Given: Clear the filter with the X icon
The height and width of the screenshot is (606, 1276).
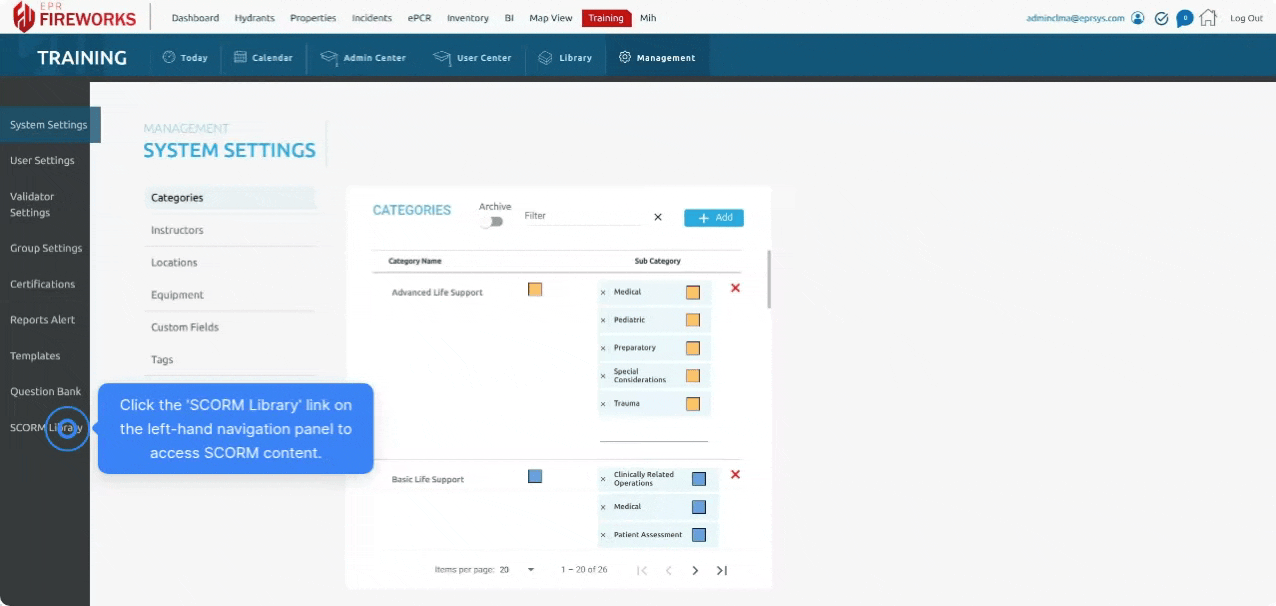Looking at the screenshot, I should point(658,217).
